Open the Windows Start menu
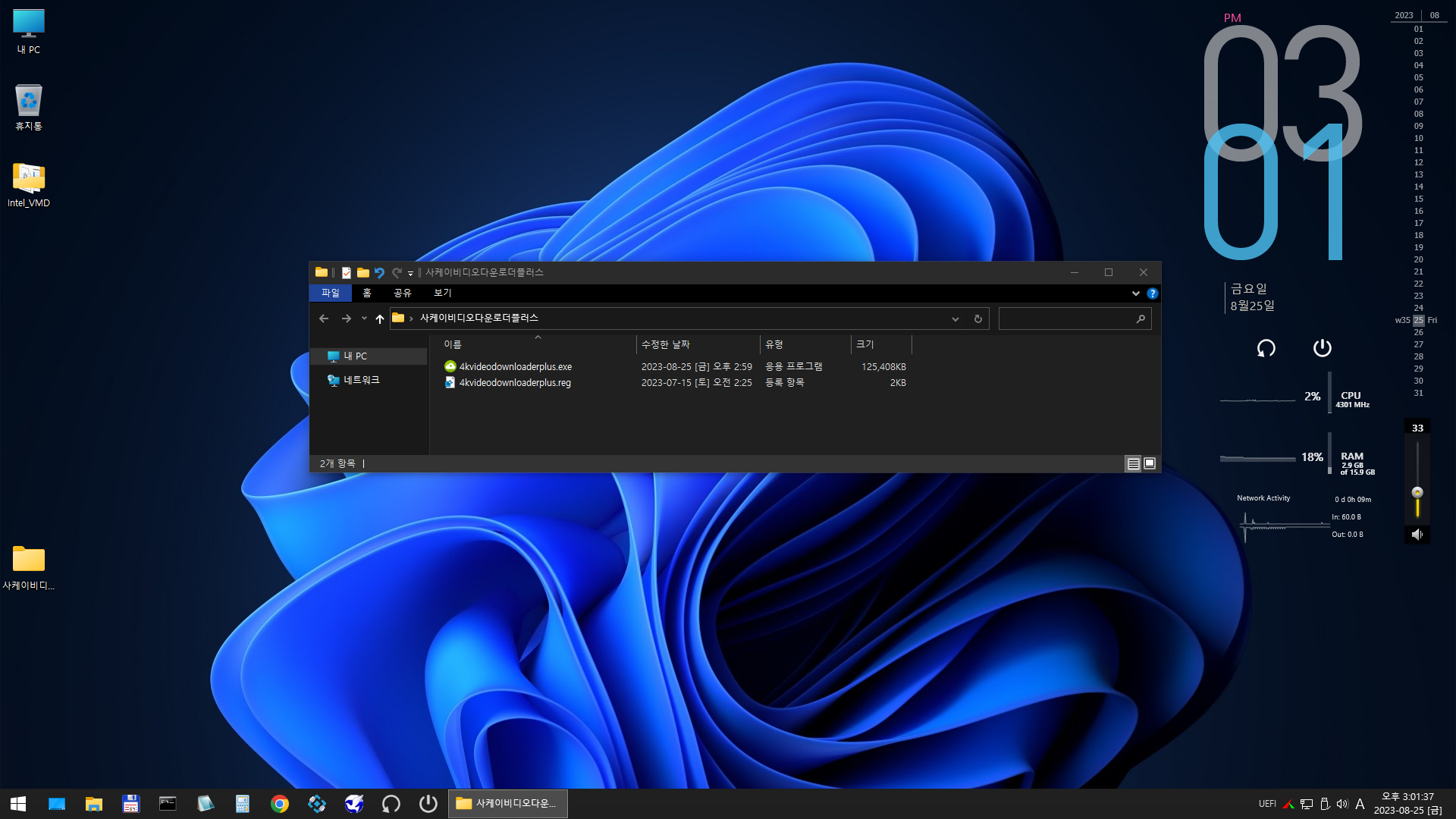 18,804
